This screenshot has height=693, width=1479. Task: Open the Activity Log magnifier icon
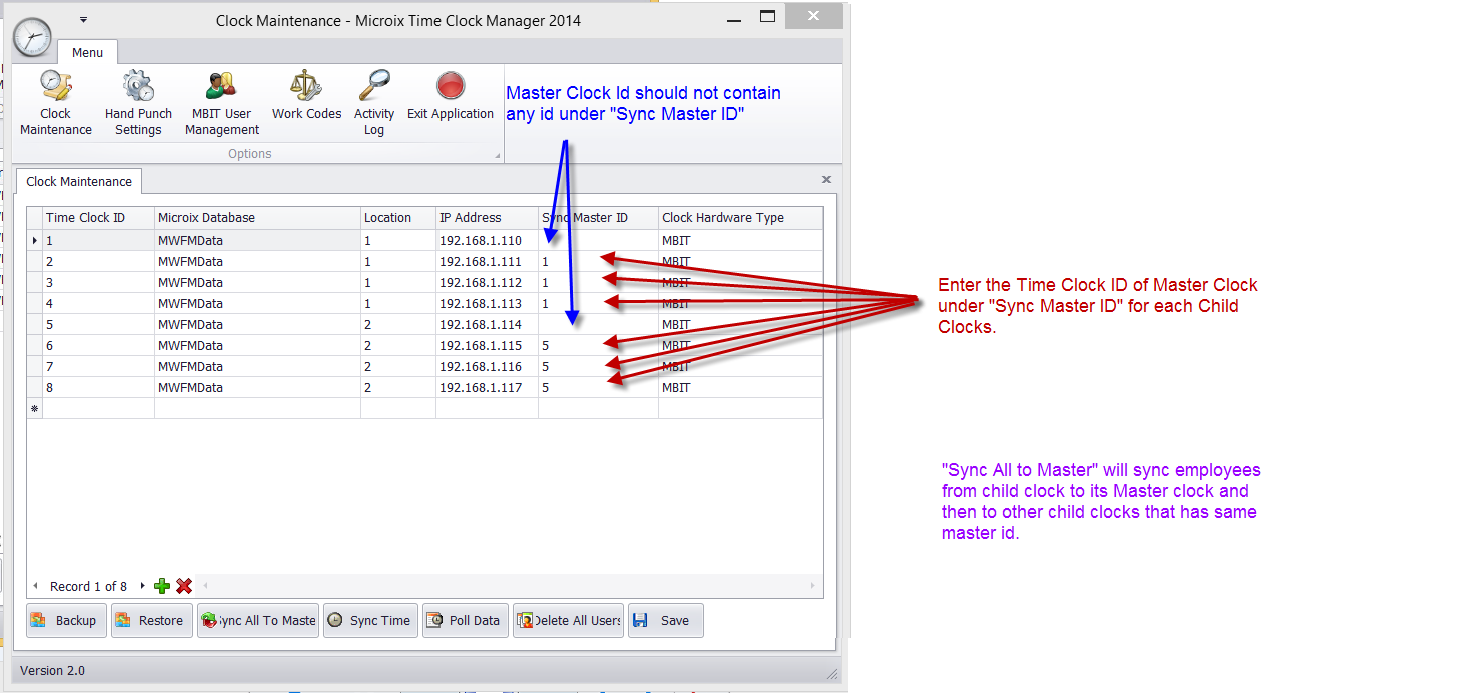point(374,87)
